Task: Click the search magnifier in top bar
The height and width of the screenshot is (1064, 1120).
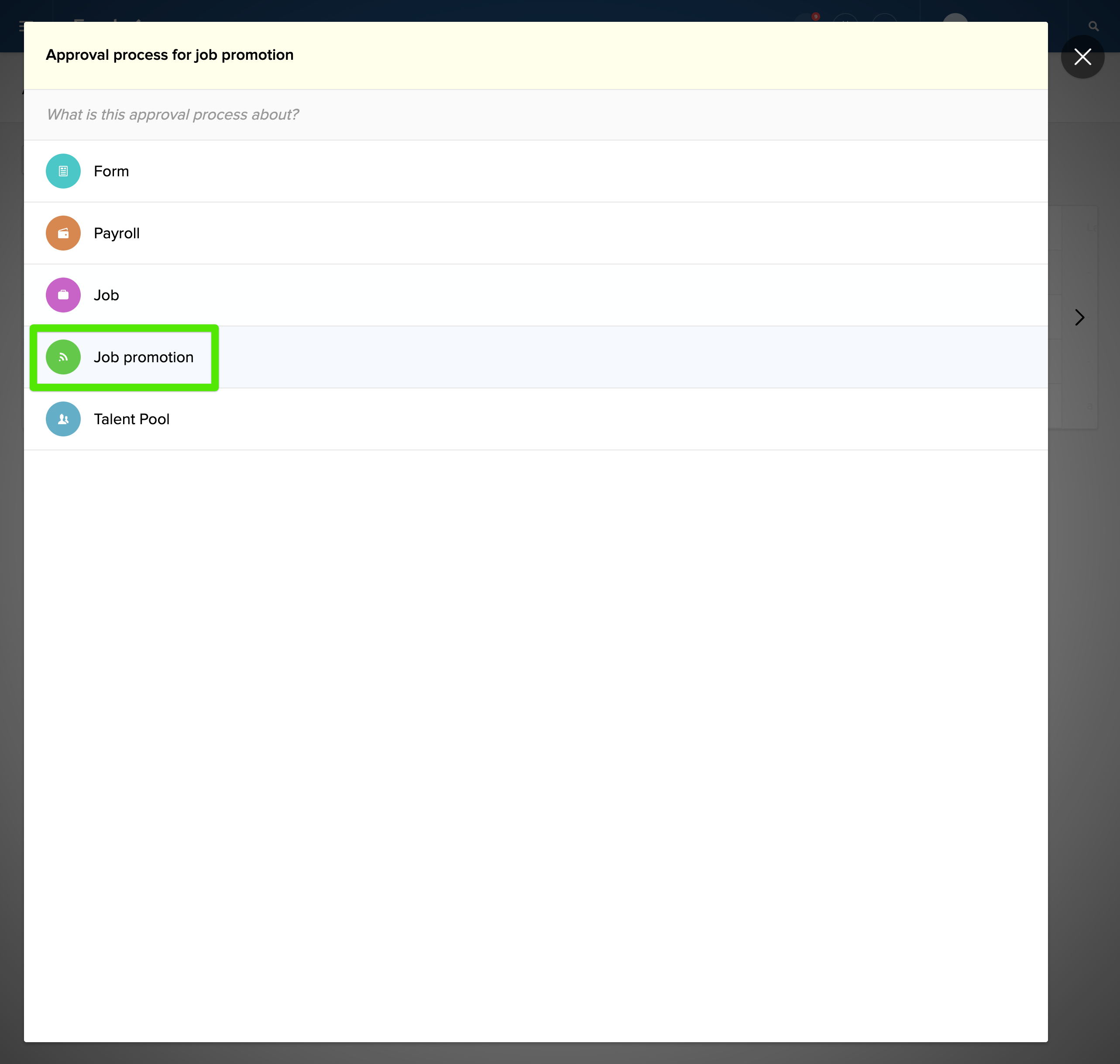Action: [1093, 26]
